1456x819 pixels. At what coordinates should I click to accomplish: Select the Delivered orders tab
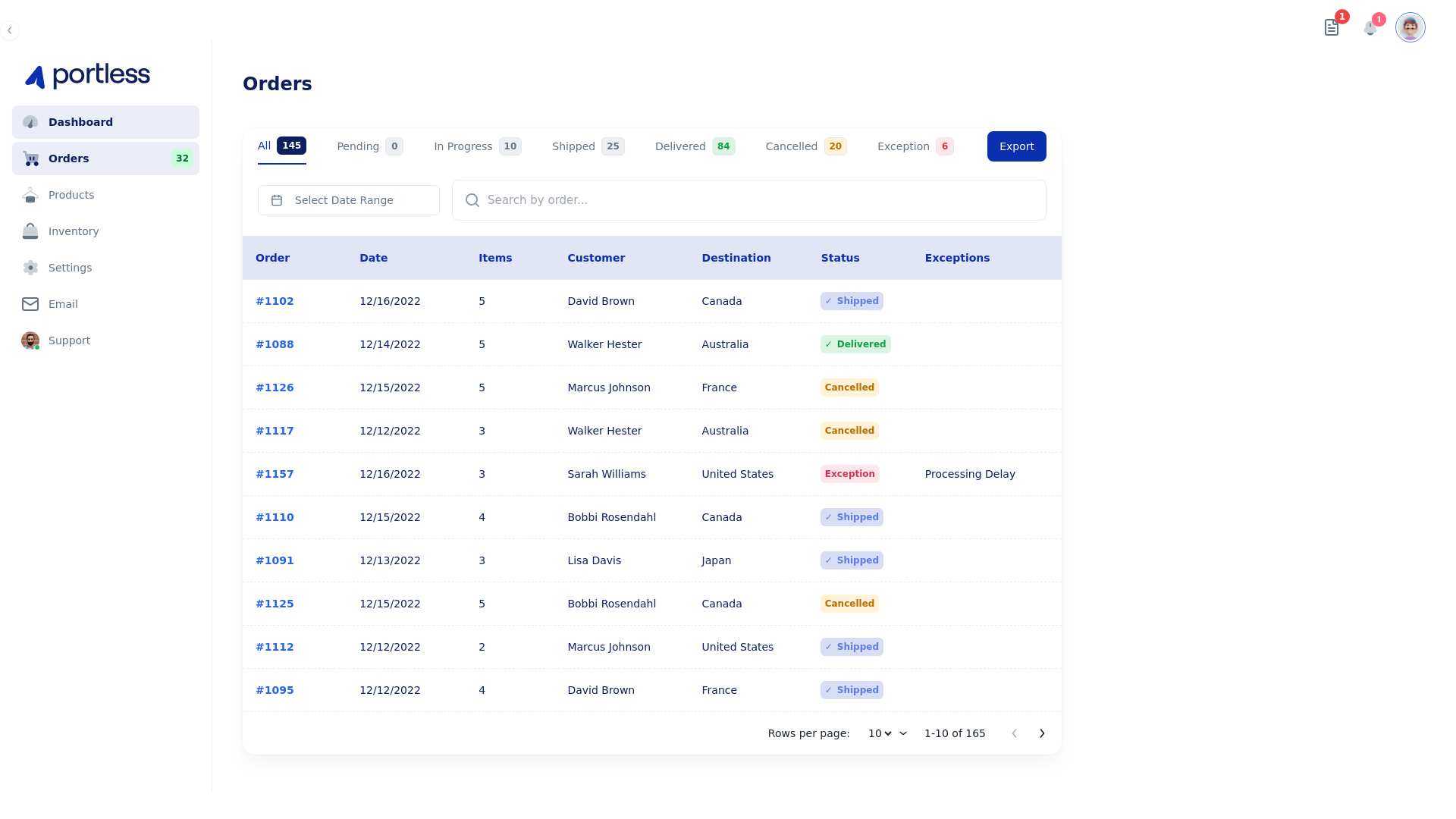coord(694,146)
